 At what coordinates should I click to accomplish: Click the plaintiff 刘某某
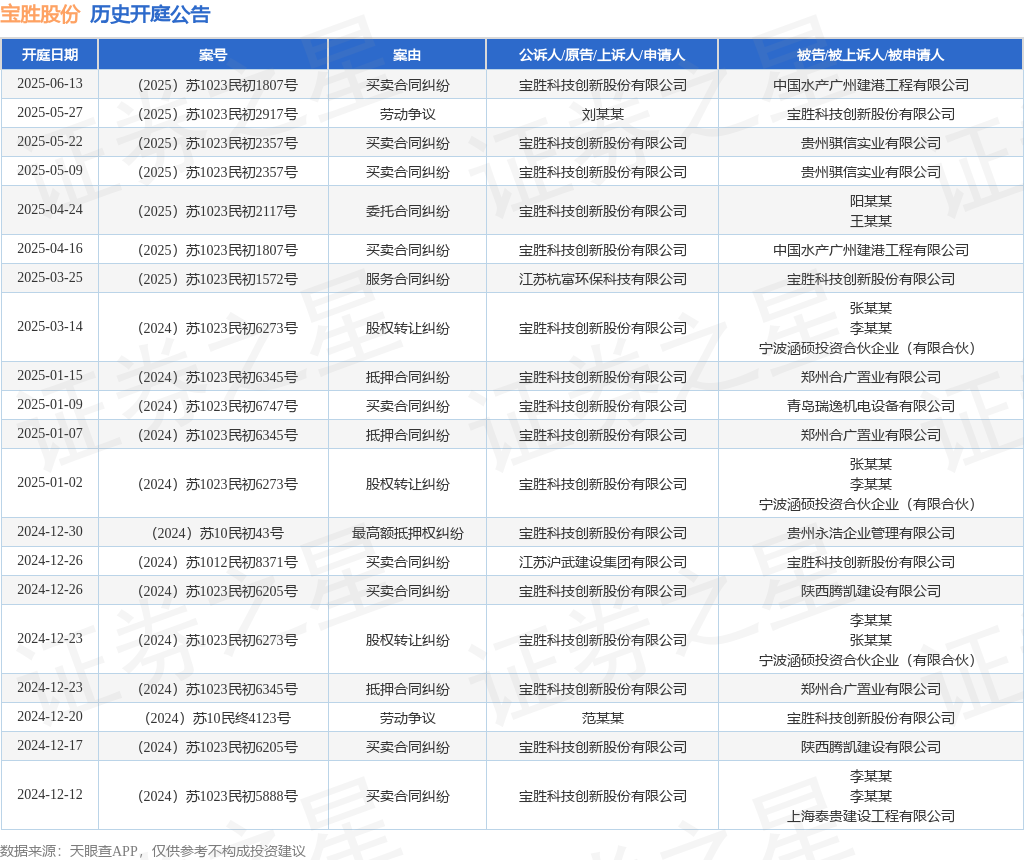pyautogui.click(x=603, y=114)
